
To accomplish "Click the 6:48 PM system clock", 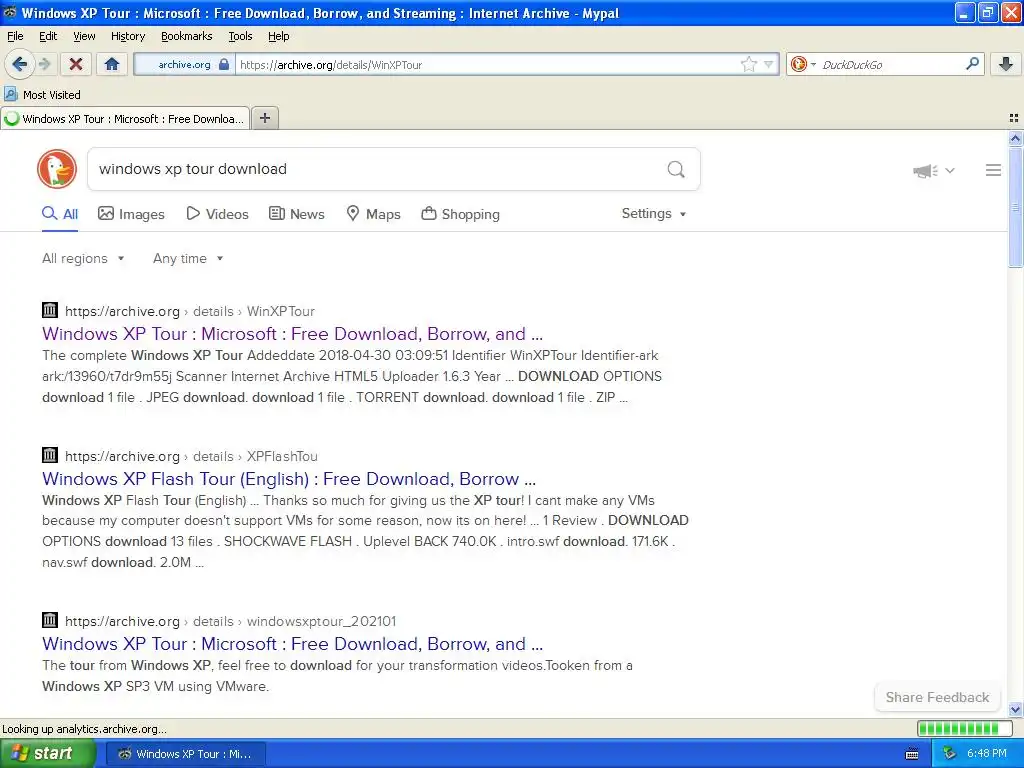I will click(987, 754).
